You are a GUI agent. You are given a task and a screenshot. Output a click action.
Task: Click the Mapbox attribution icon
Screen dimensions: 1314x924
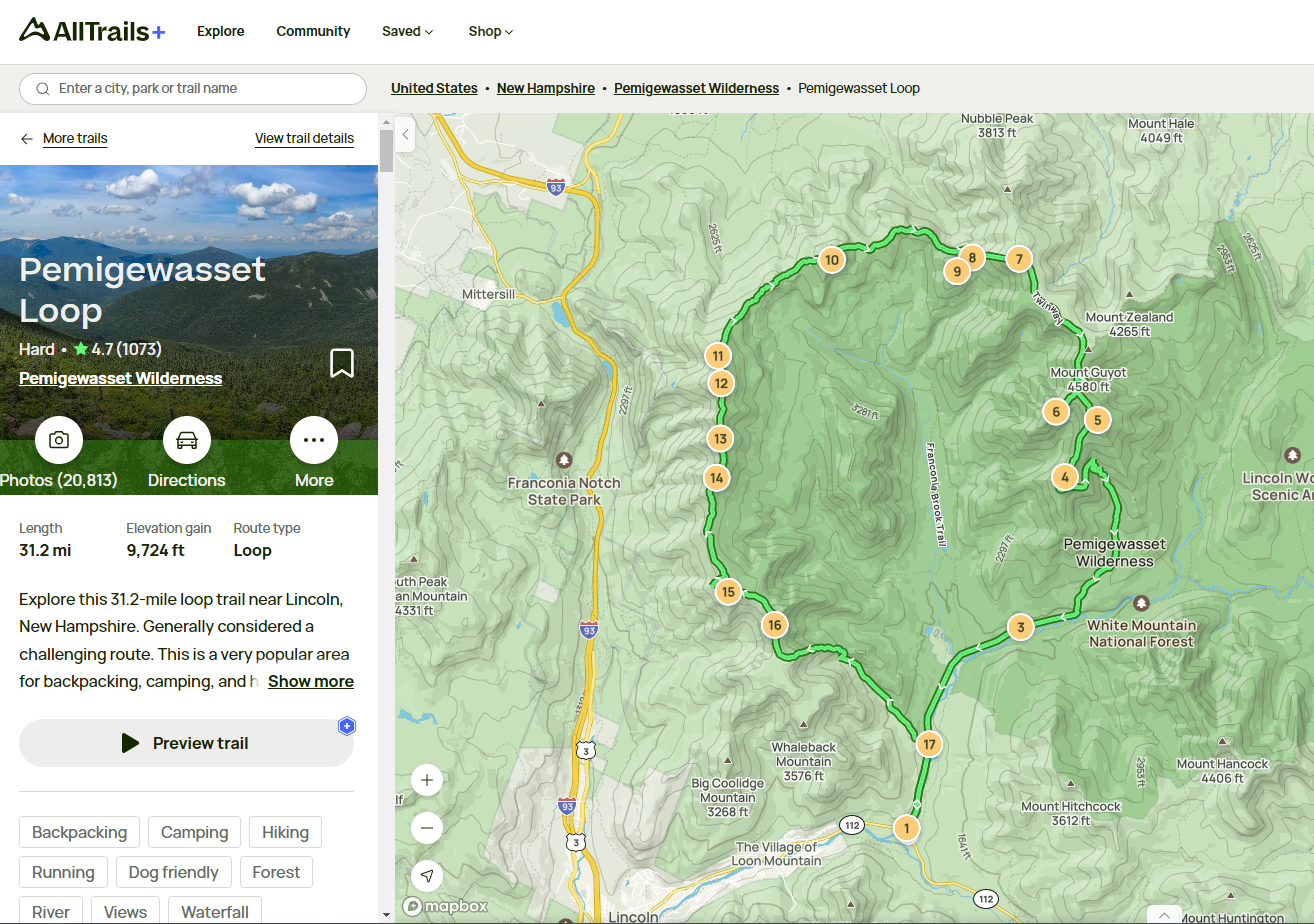[x=412, y=906]
